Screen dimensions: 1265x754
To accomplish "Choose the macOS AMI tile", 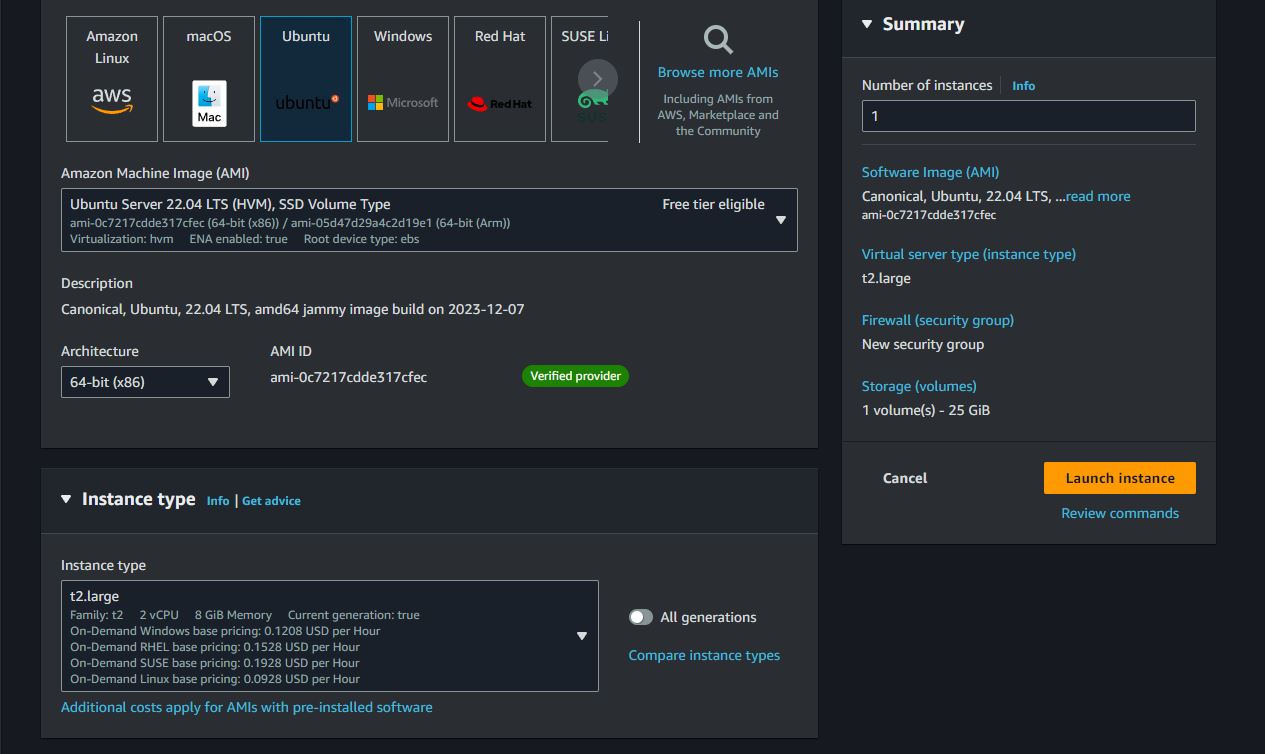I will click(209, 79).
